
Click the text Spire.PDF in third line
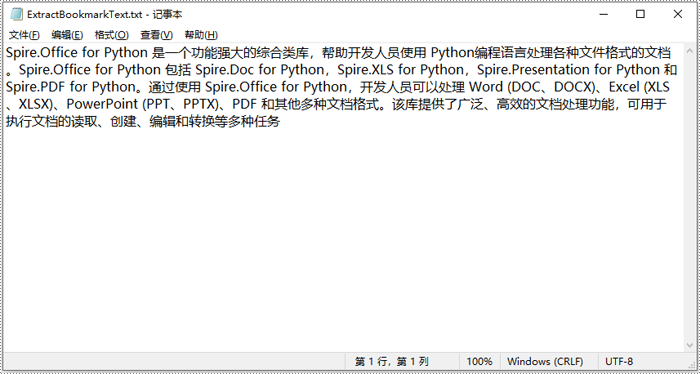click(36, 87)
